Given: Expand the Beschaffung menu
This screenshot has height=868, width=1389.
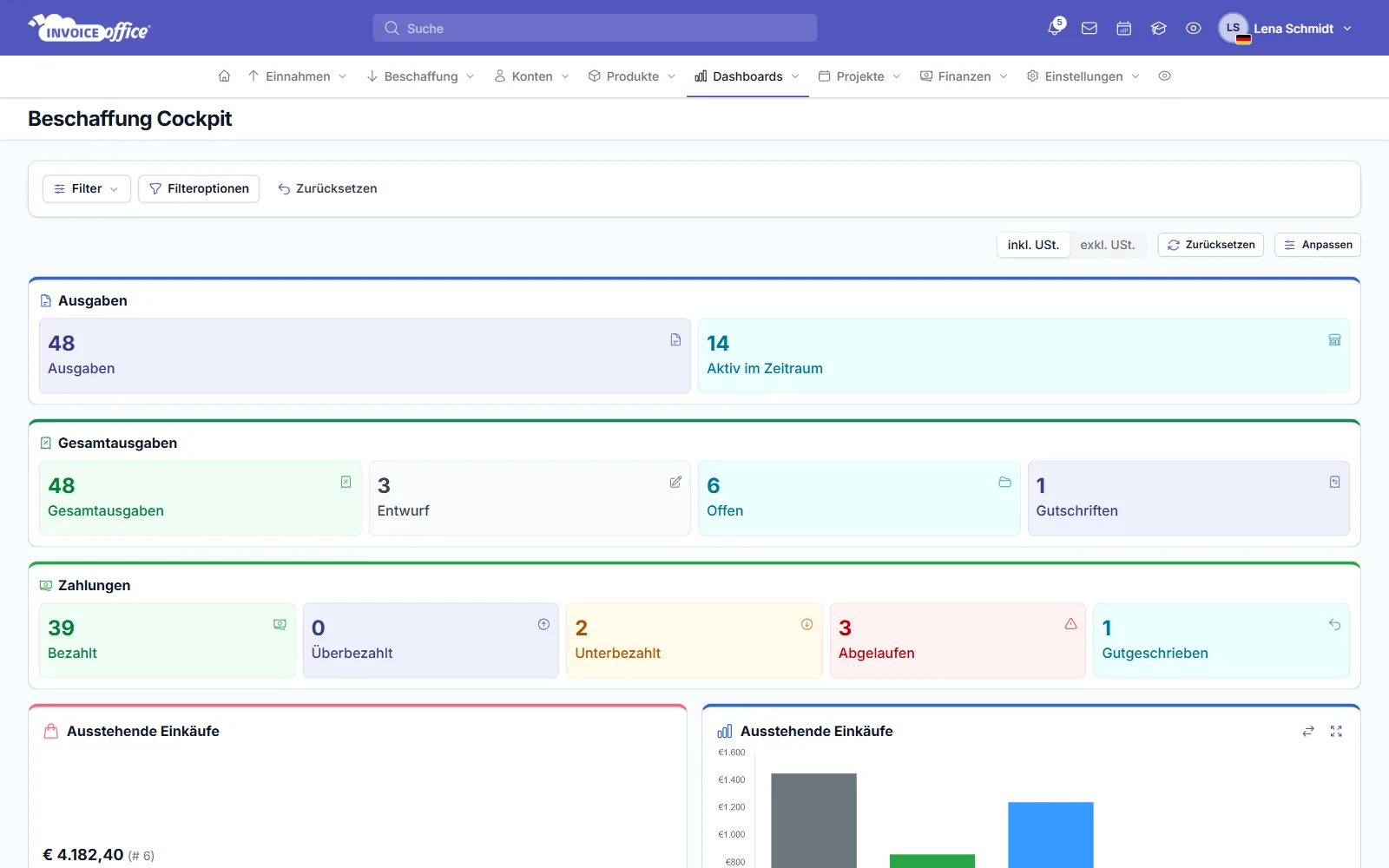Looking at the screenshot, I should [421, 76].
